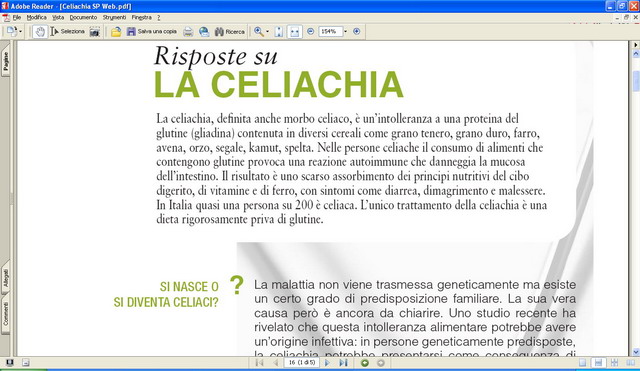Print the document using printer icon
Viewport: 640px width, 371px height.
tap(188, 32)
